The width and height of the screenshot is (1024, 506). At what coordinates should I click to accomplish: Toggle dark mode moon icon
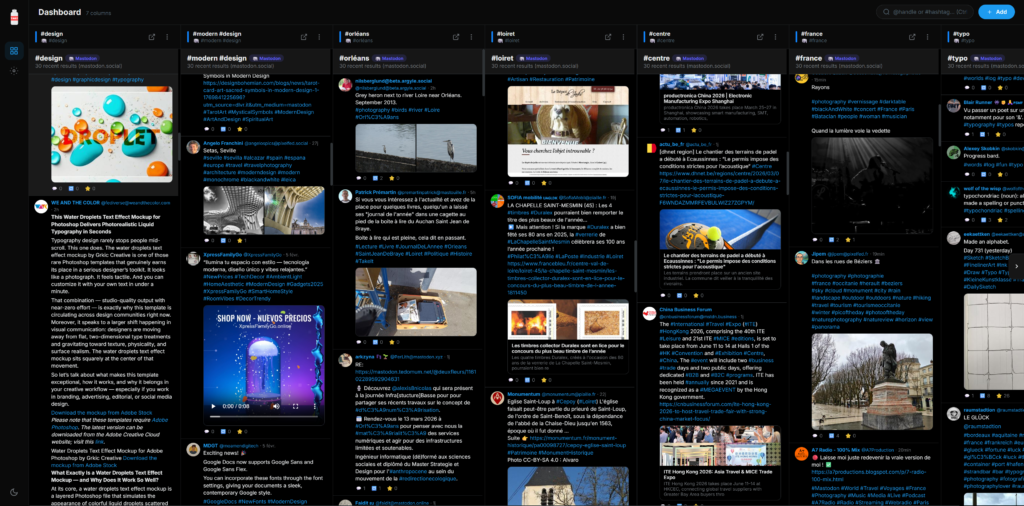(13, 491)
